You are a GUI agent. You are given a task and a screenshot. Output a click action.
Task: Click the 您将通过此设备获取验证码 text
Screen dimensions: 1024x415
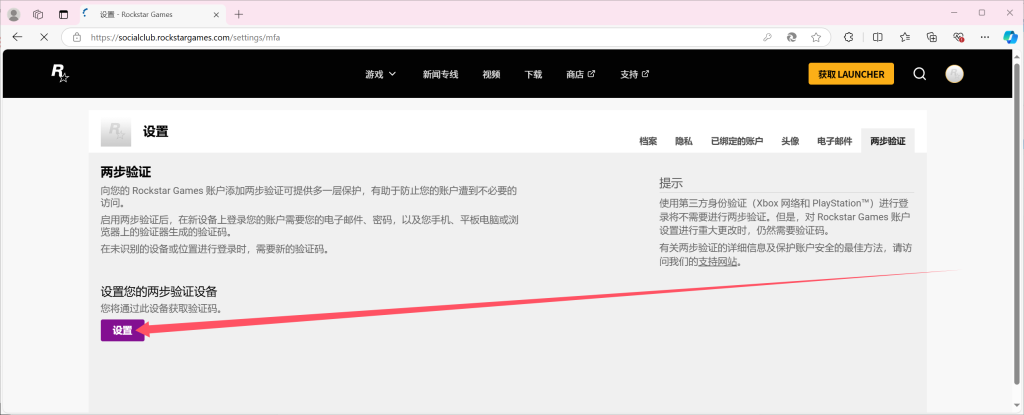click(161, 308)
